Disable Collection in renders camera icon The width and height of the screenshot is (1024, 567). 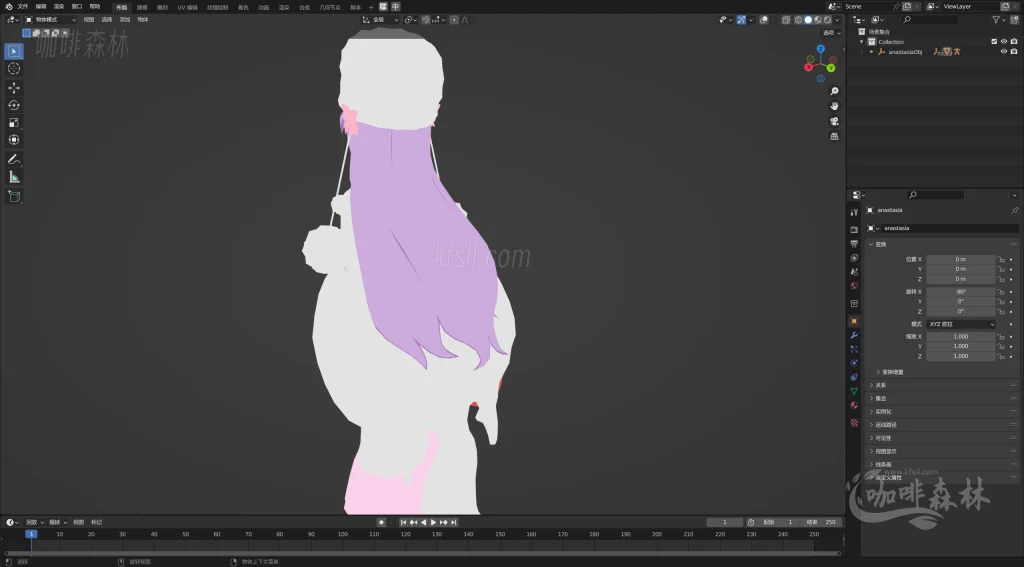tap(1014, 41)
